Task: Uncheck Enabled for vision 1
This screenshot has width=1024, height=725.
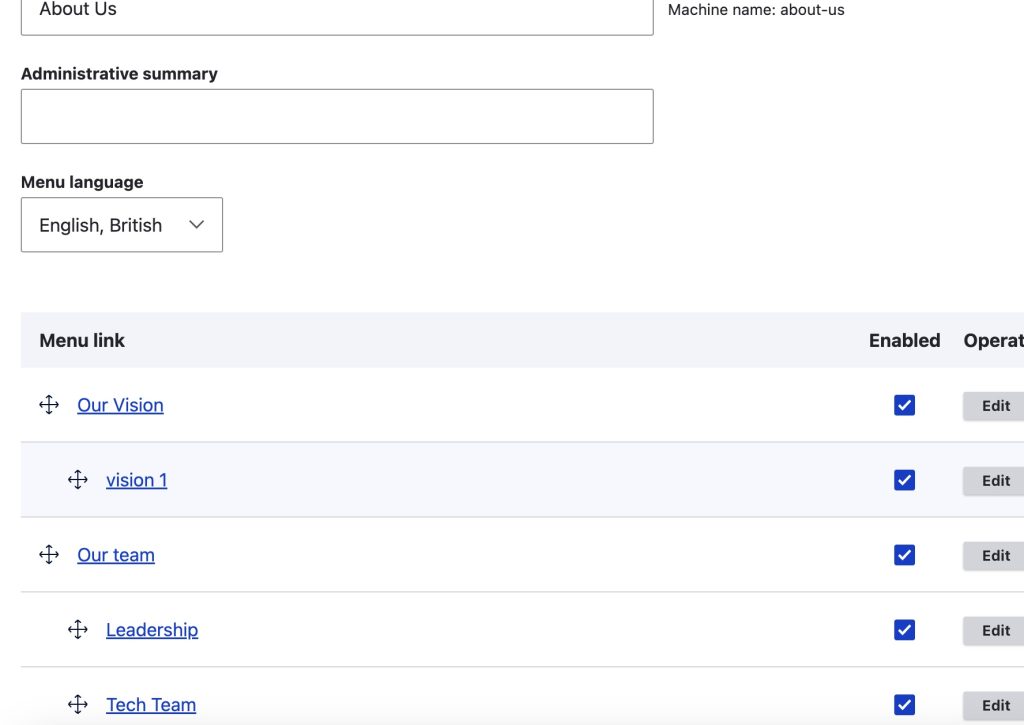Action: [x=904, y=480]
